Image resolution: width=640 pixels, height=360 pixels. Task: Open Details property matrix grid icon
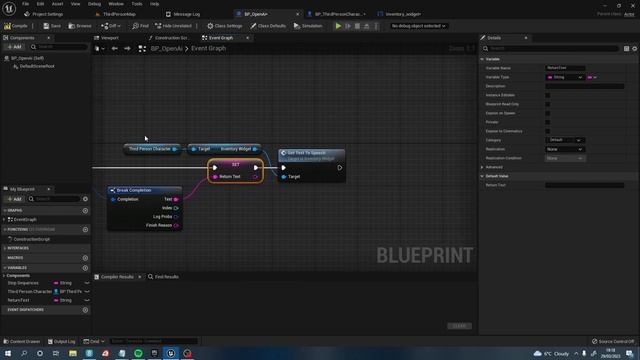(x=627, y=49)
